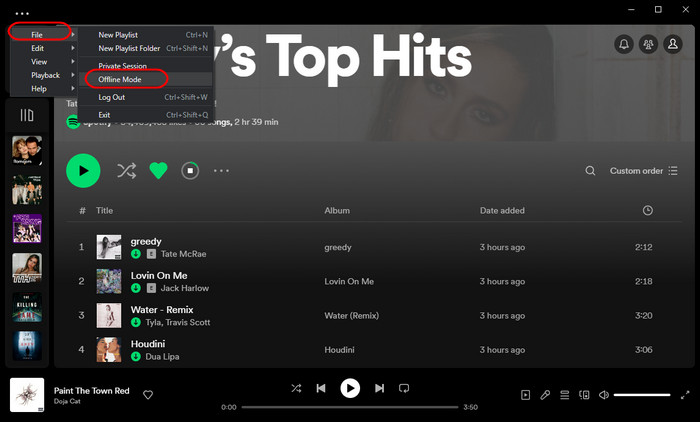Select the song greedy
The image size is (700, 422).
pyautogui.click(x=146, y=241)
